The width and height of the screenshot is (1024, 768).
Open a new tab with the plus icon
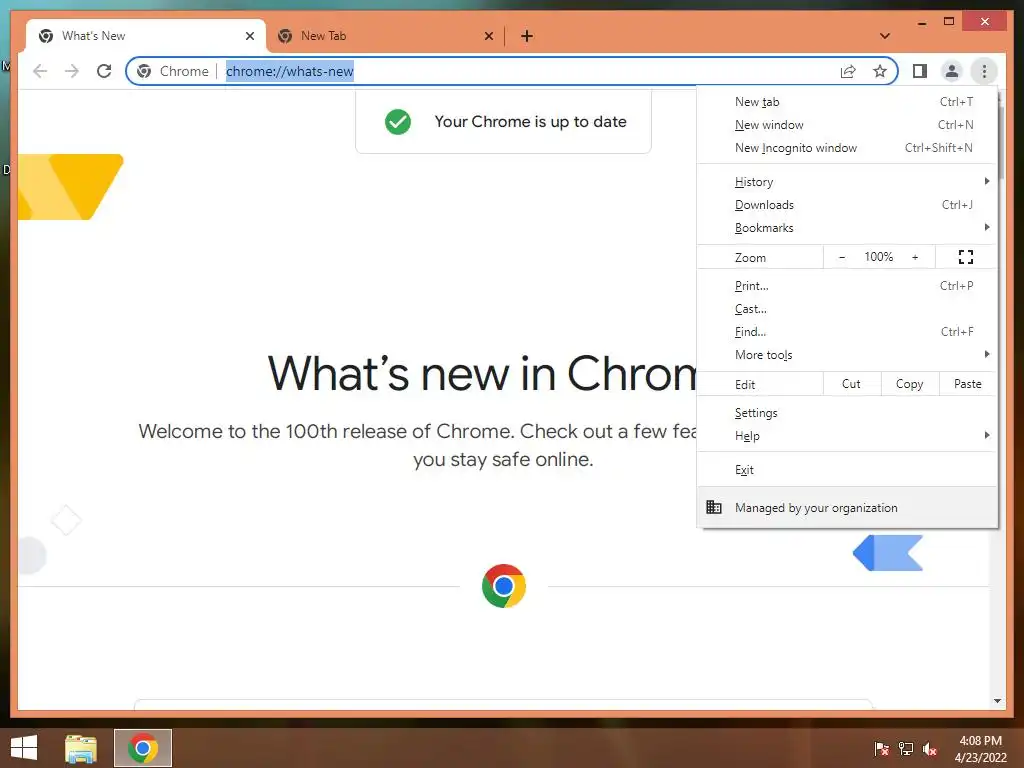coord(527,36)
